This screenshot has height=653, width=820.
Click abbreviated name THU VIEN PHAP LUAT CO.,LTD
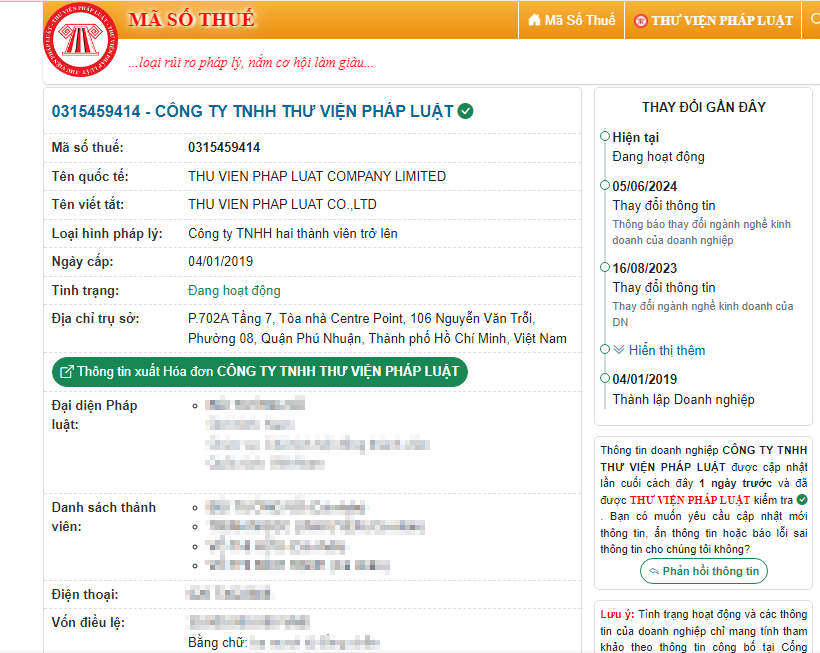coord(282,204)
